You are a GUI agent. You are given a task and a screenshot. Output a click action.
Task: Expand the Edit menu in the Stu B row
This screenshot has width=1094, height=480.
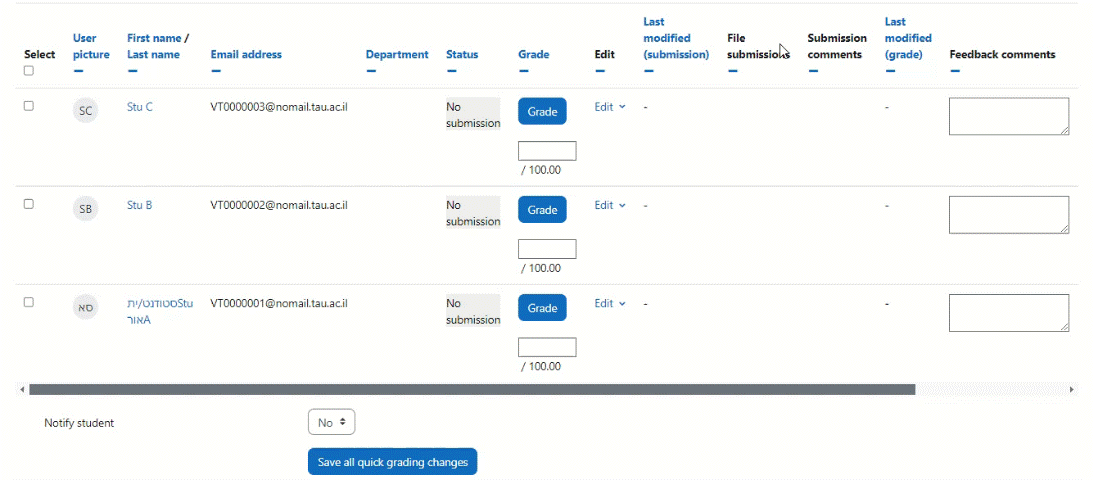[610, 205]
